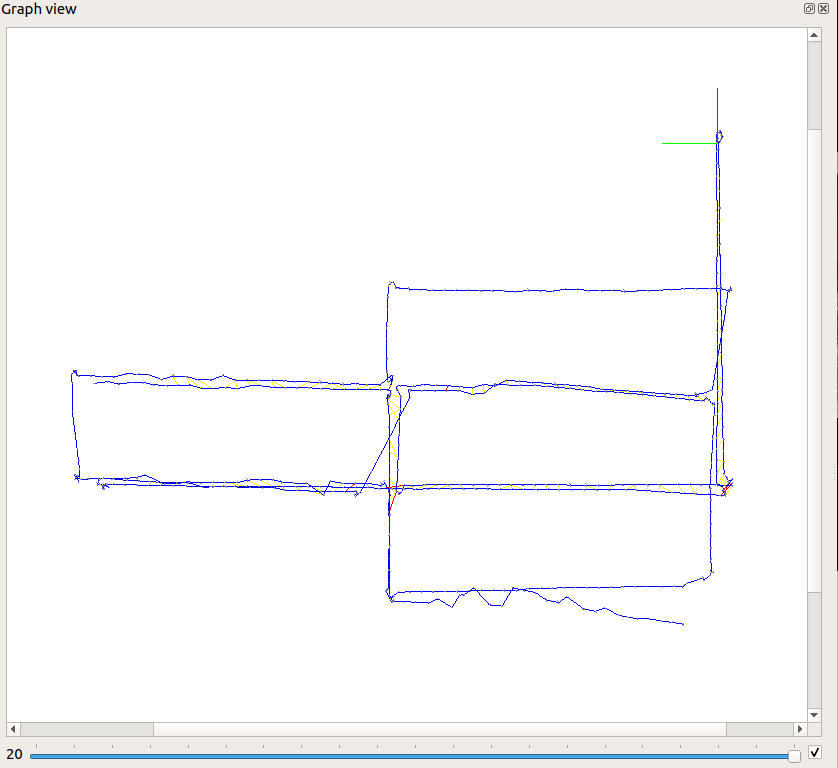Viewport: 838px width, 768px height.
Task: Select the horizontal scrollbar thumb
Action: pyautogui.click(x=440, y=729)
